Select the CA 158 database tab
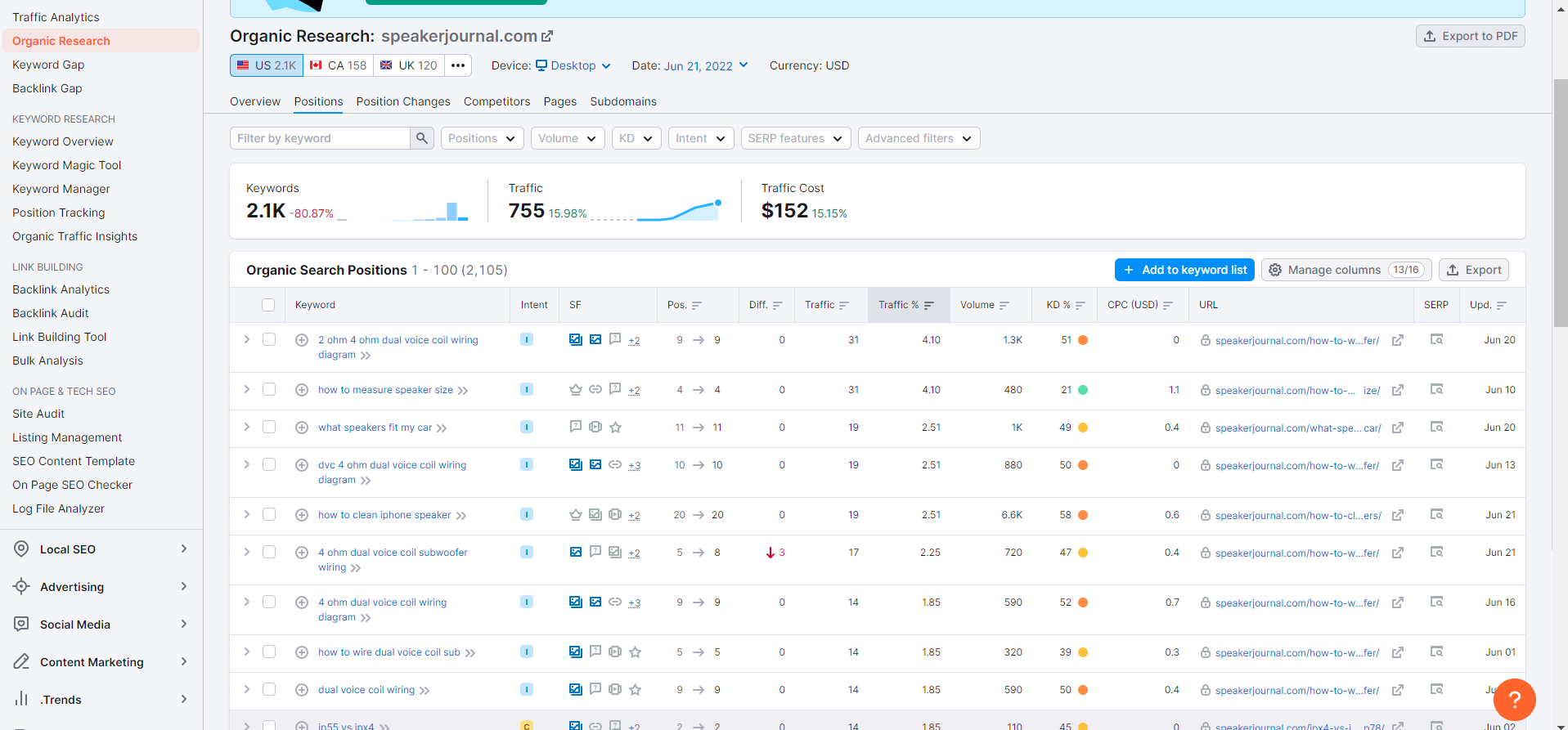This screenshot has height=730, width=1568. (339, 65)
